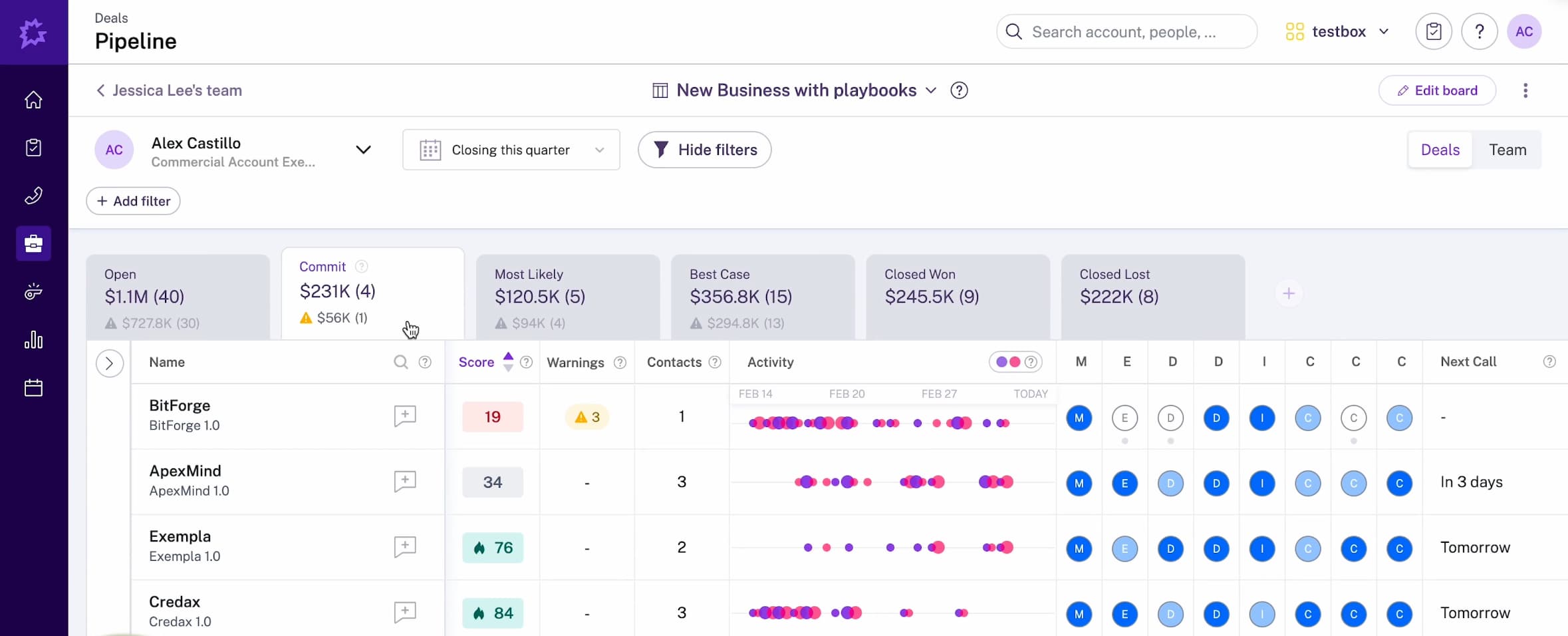Add a note to ApexMind deal
The image size is (1568, 636).
click(405, 481)
